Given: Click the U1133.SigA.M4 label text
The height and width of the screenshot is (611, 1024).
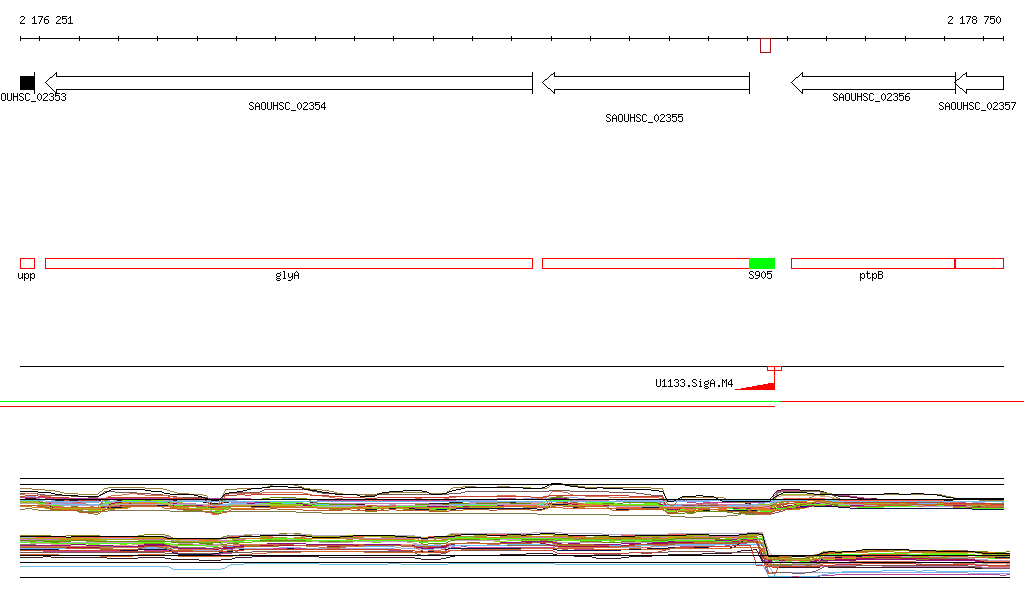Looking at the screenshot, I should click(694, 383).
